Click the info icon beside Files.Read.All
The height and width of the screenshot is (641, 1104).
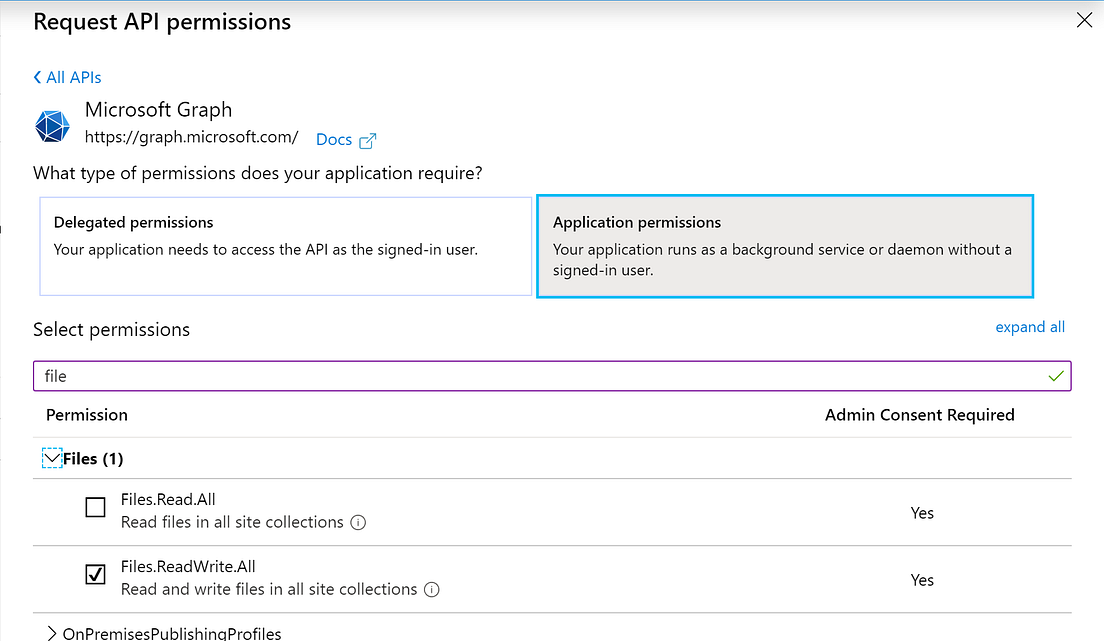pyautogui.click(x=358, y=522)
